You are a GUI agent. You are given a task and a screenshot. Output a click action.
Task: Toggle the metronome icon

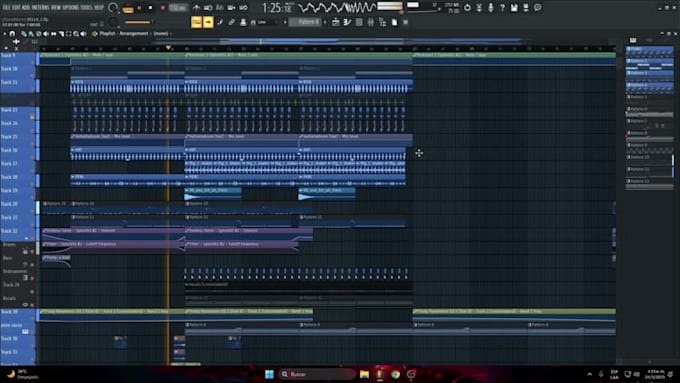click(196, 8)
